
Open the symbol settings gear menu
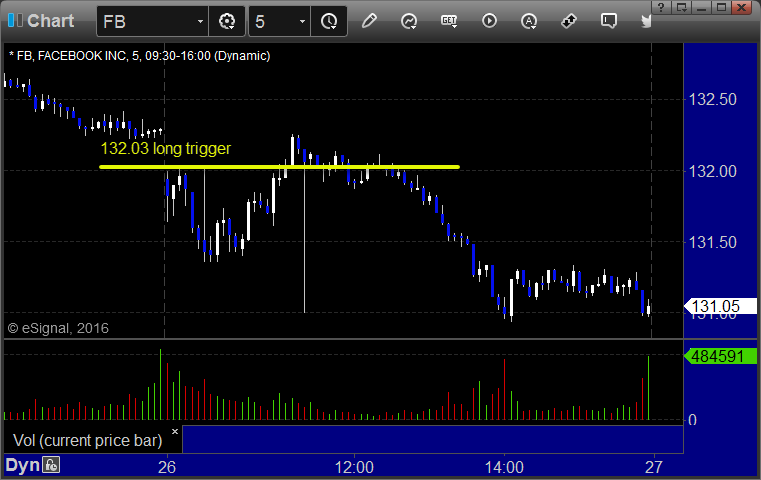(x=227, y=21)
